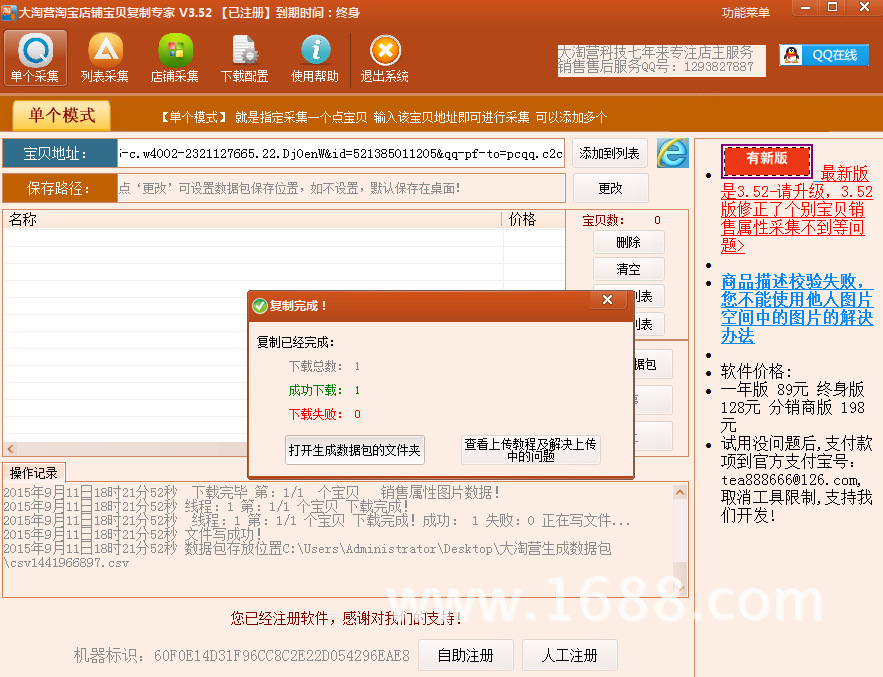The height and width of the screenshot is (677, 883).
Task: Click the 机器标识 machine code text
Action: click(242, 656)
